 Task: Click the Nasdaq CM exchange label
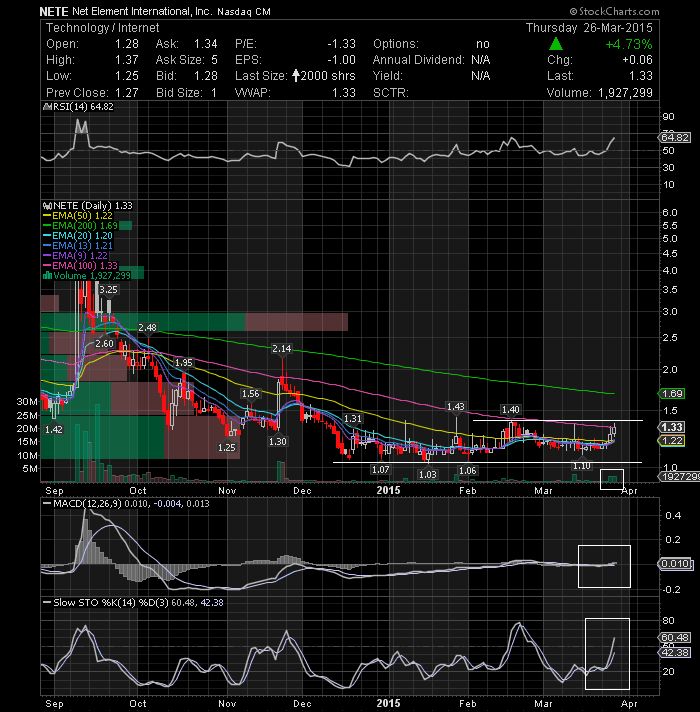[244, 12]
